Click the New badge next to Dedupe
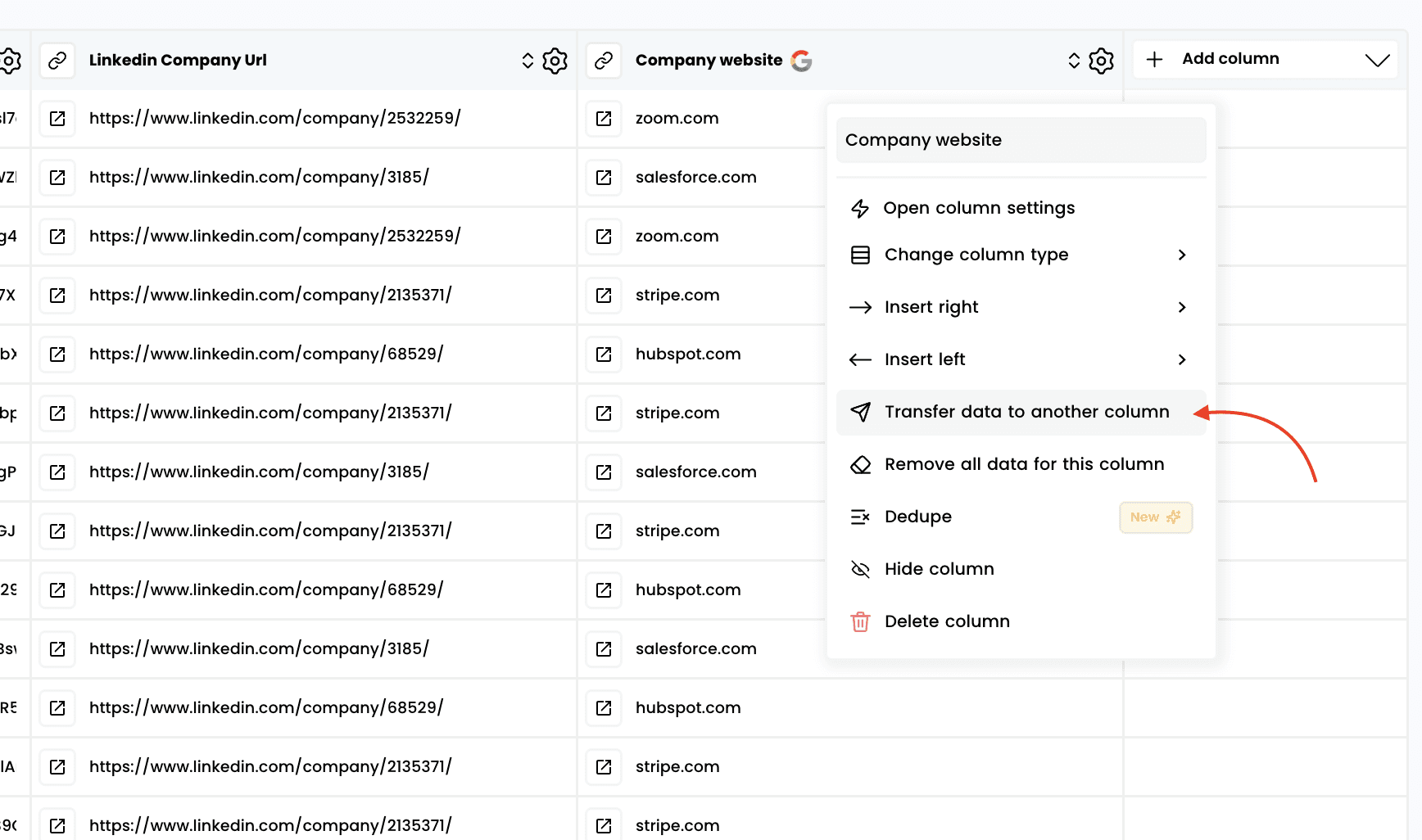This screenshot has width=1422, height=840. coord(1156,517)
